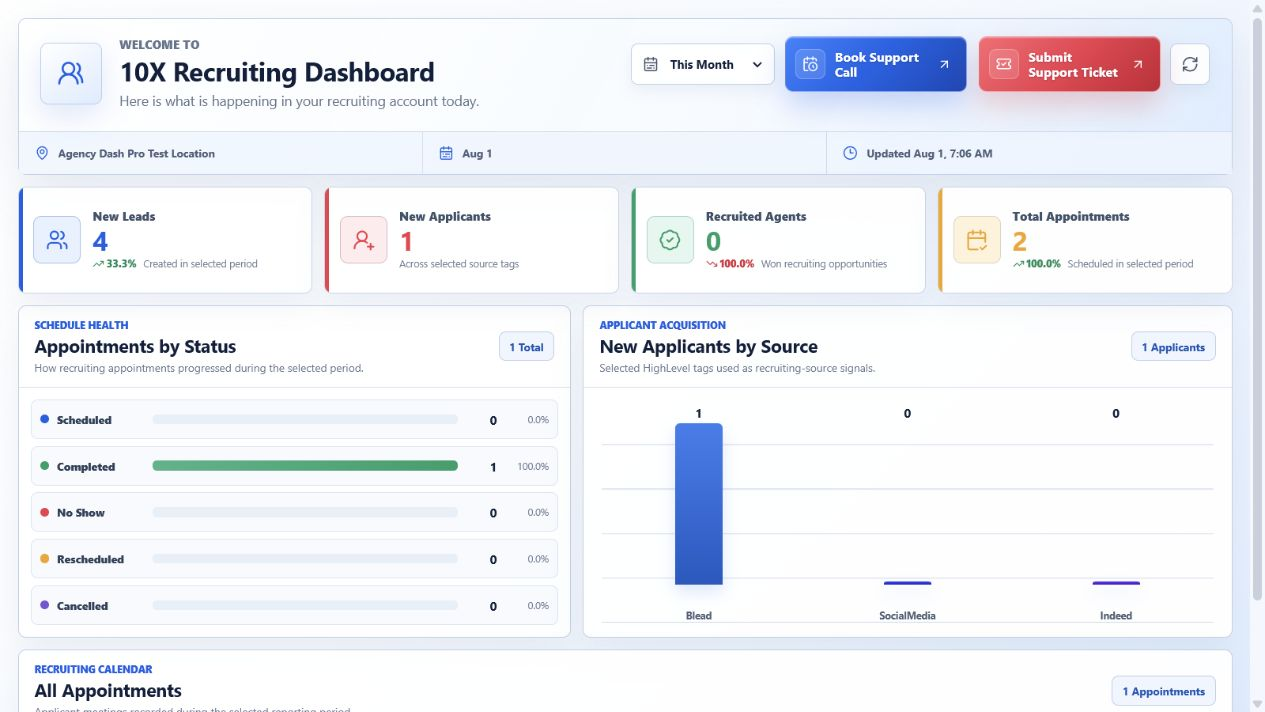Click the purple Cancelled status dot
The width and height of the screenshot is (1265, 712).
click(44, 605)
